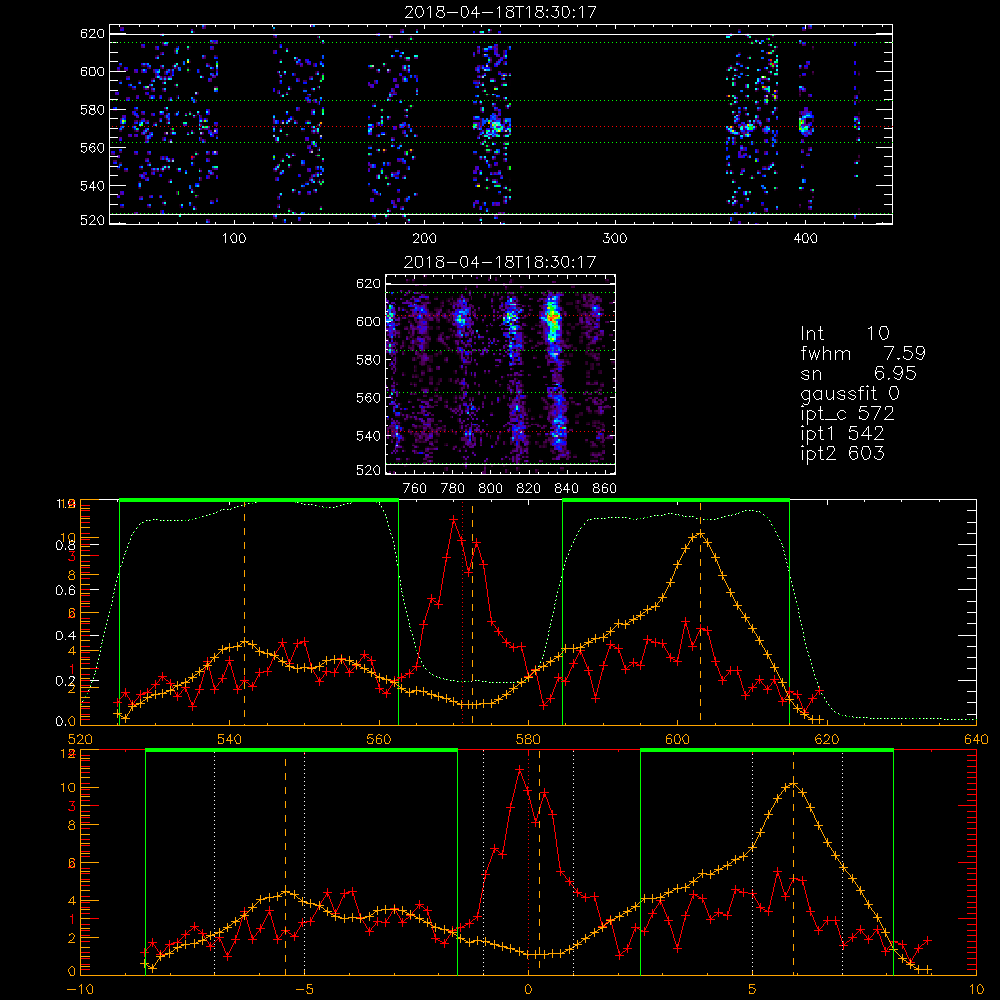Viewport: 1000px width, 1000px height.
Task: Click the timestamp title above the wide top image
Action: (500, 12)
